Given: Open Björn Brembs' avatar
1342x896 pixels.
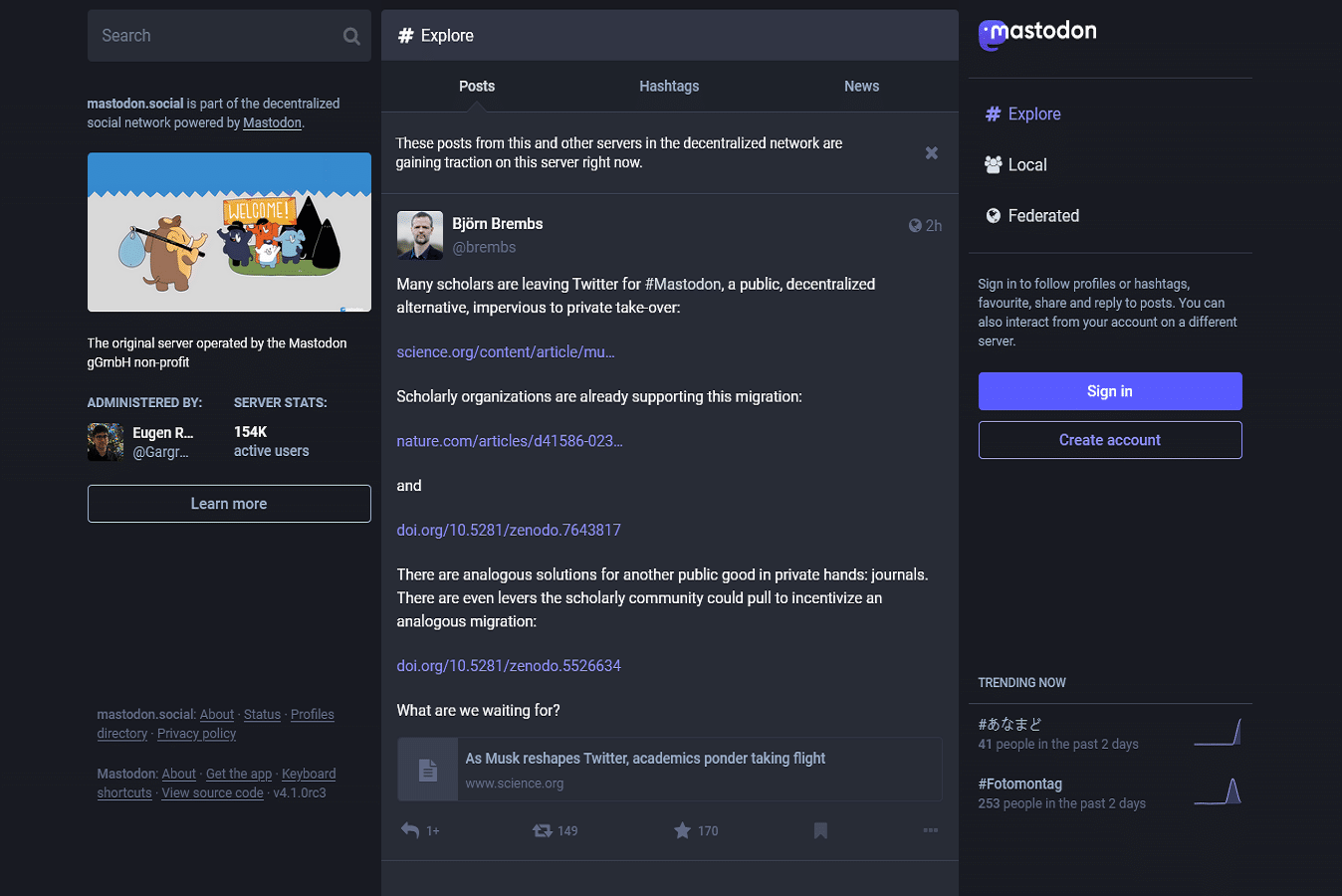Looking at the screenshot, I should click(x=420, y=235).
